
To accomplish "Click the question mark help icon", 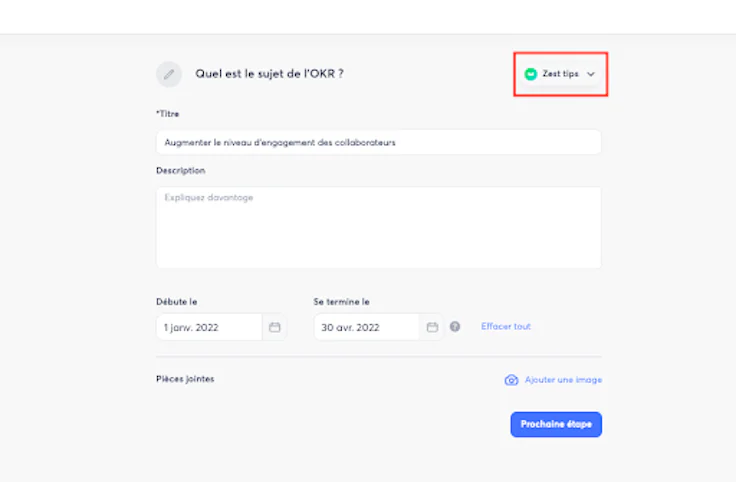I will pos(455,327).
